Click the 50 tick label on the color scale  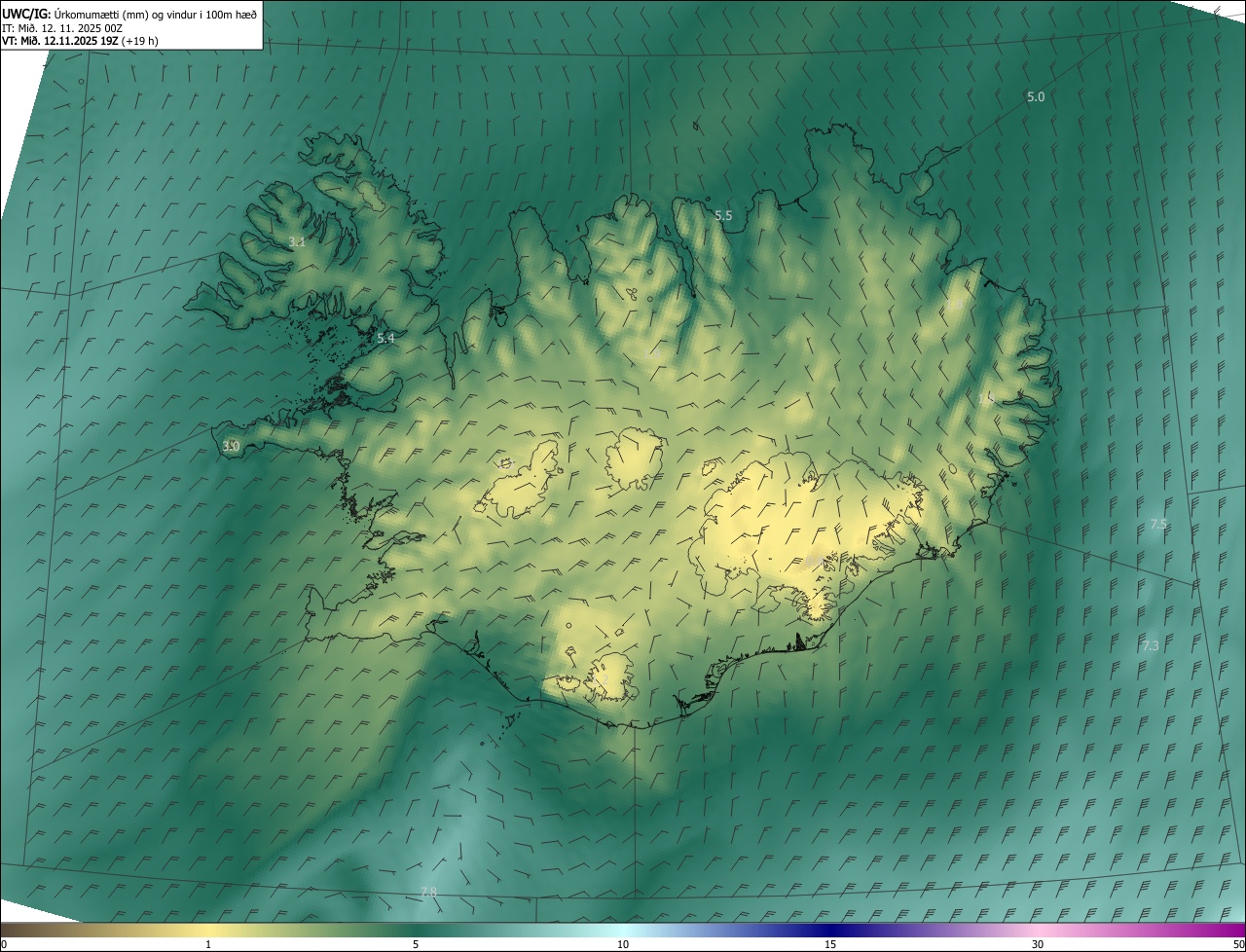[1238, 944]
